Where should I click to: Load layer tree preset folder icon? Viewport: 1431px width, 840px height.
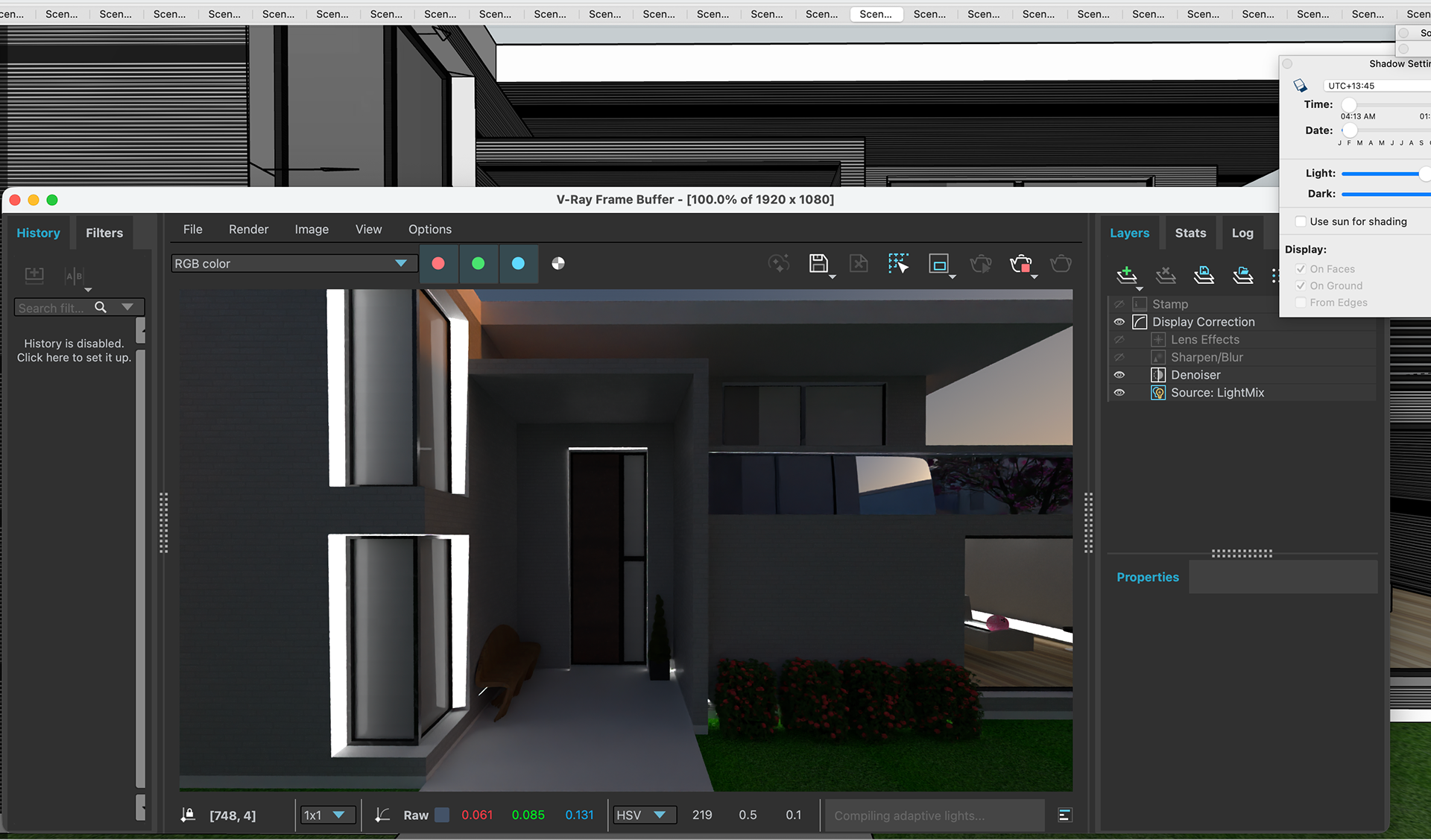click(x=1242, y=275)
